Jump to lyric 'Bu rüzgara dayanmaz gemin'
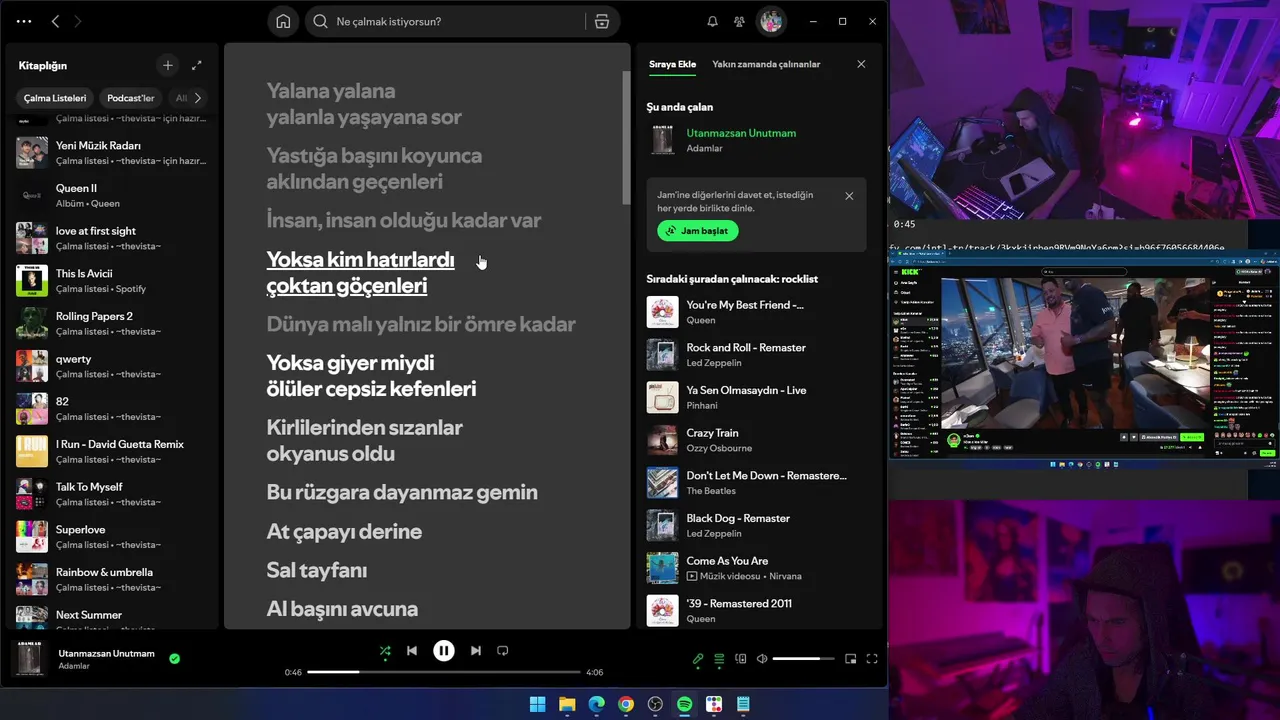Viewport: 1280px width, 720px height. [x=402, y=492]
